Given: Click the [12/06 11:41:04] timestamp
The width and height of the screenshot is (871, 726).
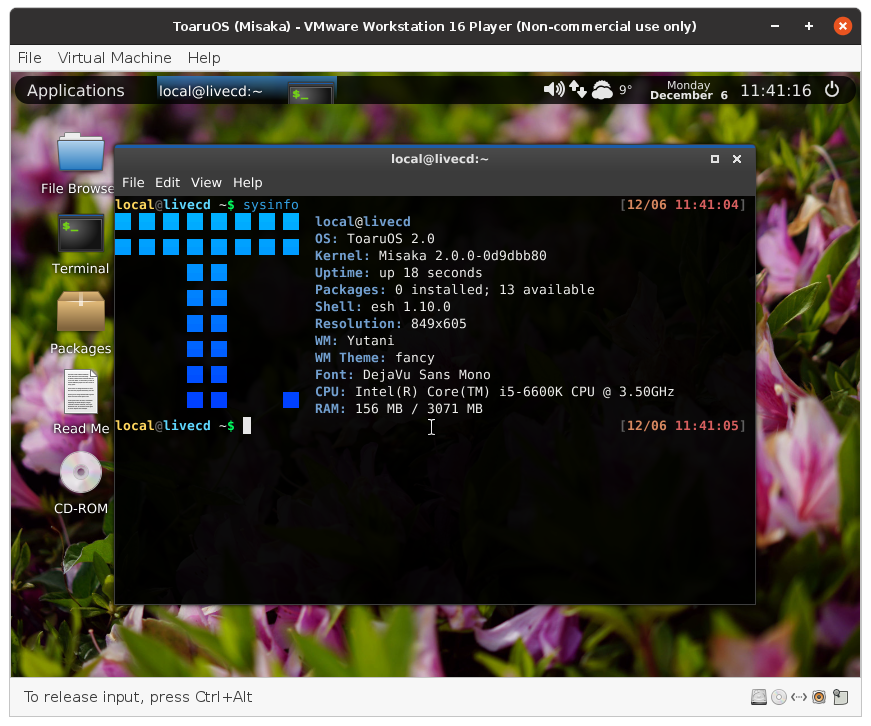Looking at the screenshot, I should 683,205.
